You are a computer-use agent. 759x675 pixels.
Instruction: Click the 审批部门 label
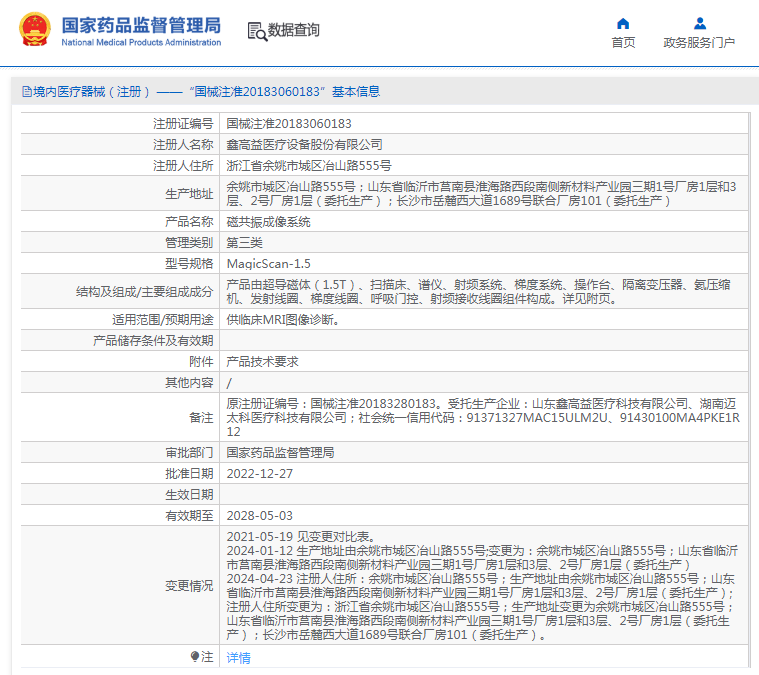(189, 453)
